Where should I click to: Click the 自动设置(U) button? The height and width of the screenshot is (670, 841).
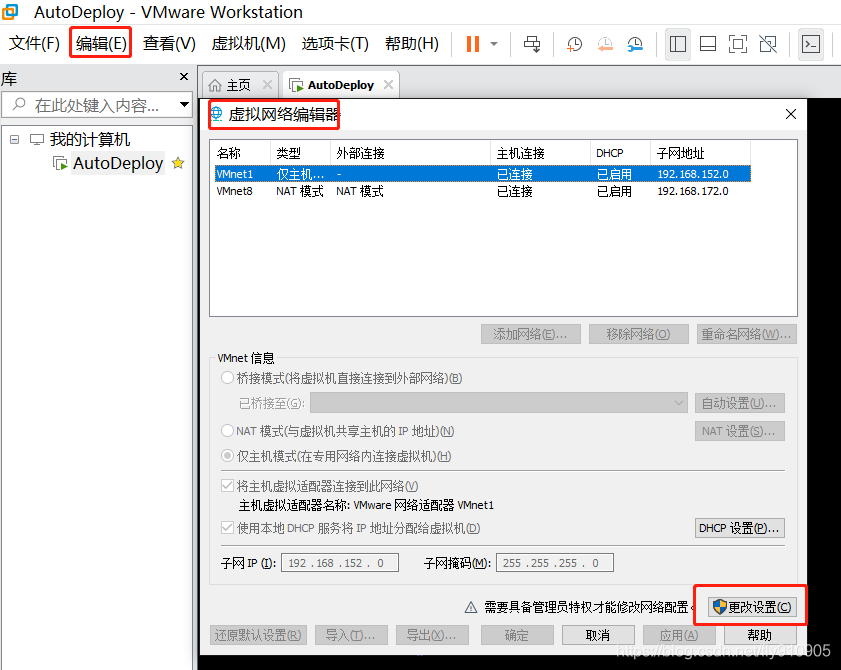point(739,403)
